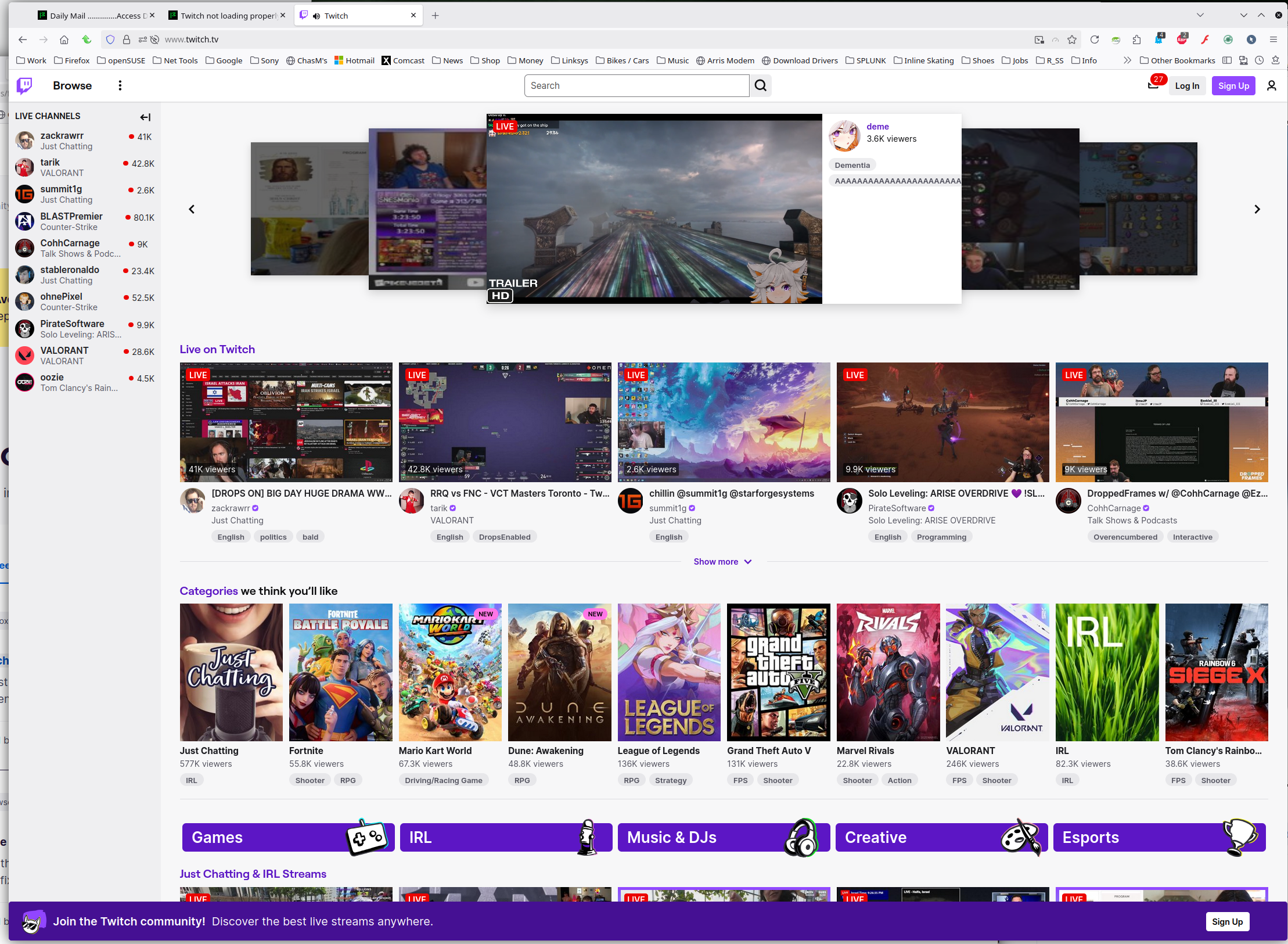Image resolution: width=1288 pixels, height=944 pixels.
Task: Open the list all tabs dropdown
Action: [1200, 16]
